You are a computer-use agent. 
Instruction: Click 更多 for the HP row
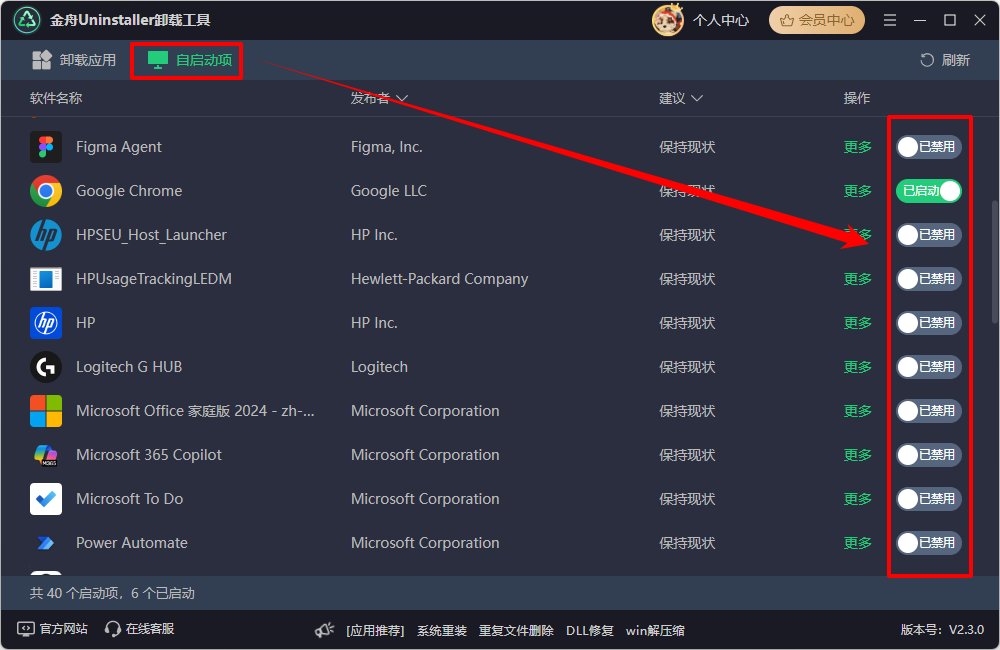pyautogui.click(x=857, y=323)
